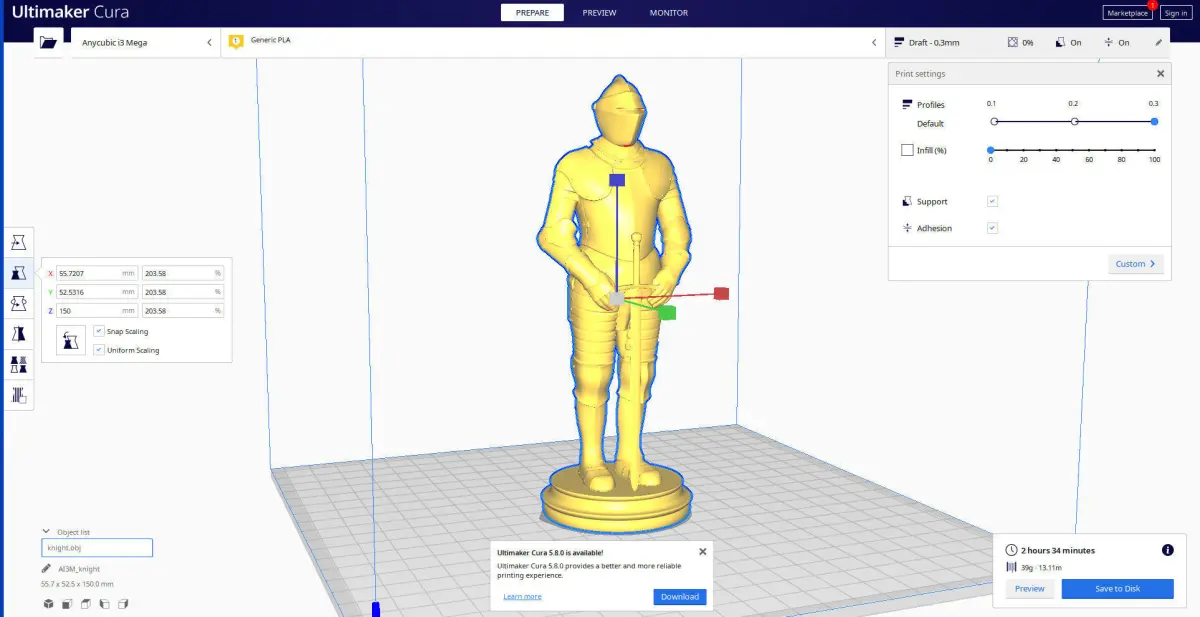
Task: Toggle the Infill (%) gradual checkbox
Action: (907, 150)
